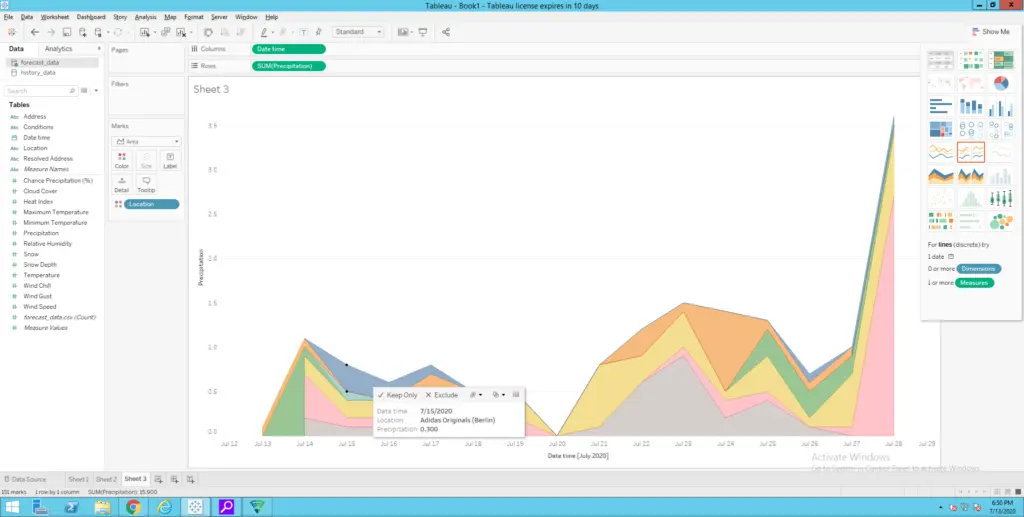Image resolution: width=1024 pixels, height=517 pixels.
Task: Toggle the Show Me panel
Action: click(990, 32)
